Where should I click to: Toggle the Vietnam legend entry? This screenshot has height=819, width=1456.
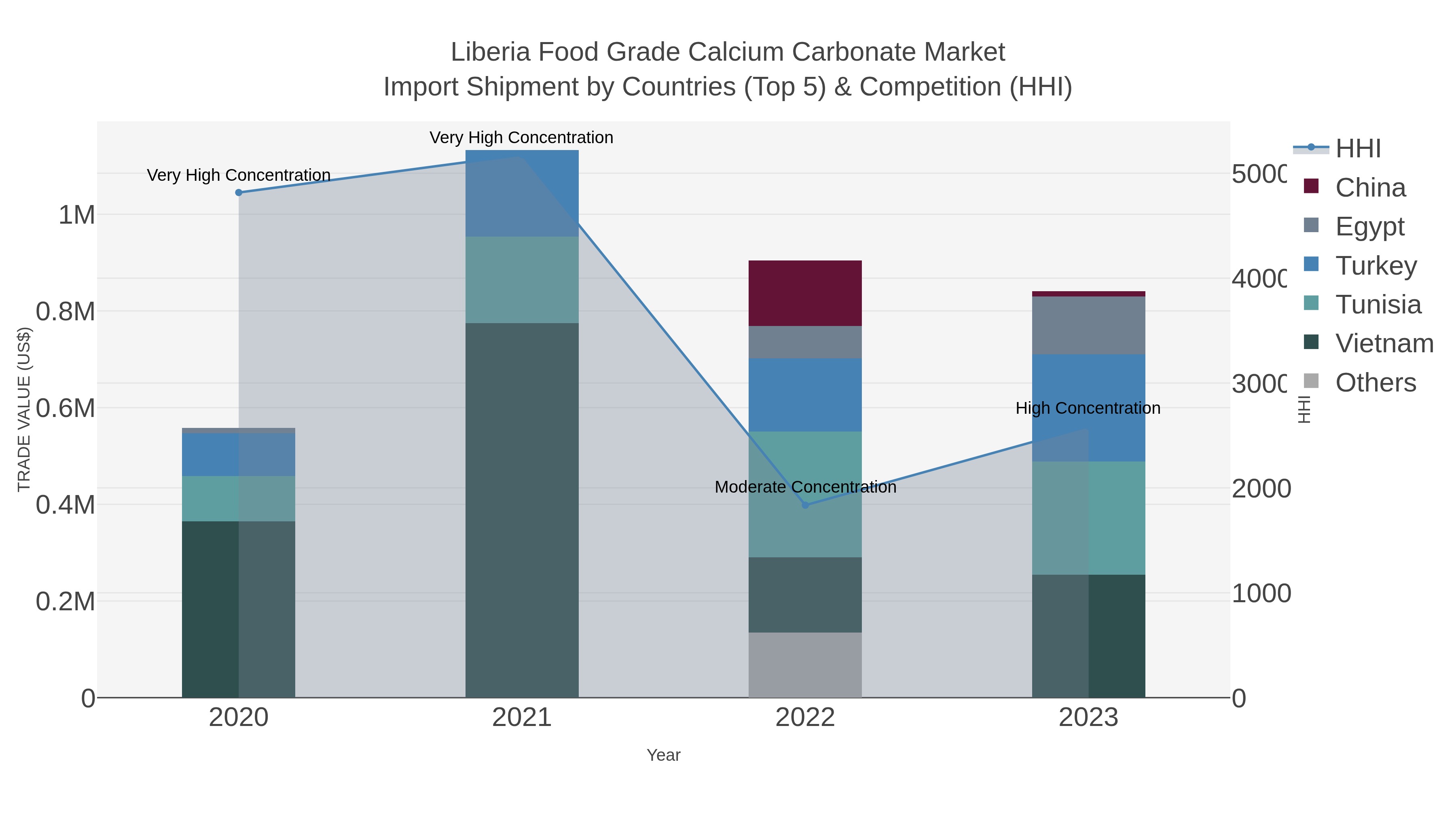(1368, 343)
